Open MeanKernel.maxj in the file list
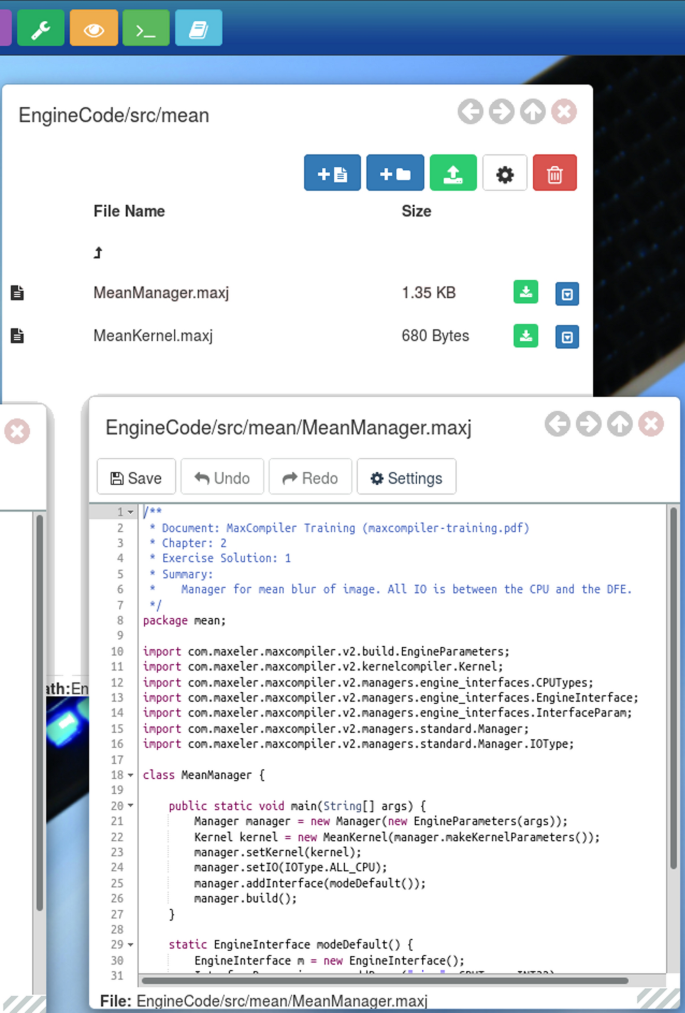 point(153,335)
